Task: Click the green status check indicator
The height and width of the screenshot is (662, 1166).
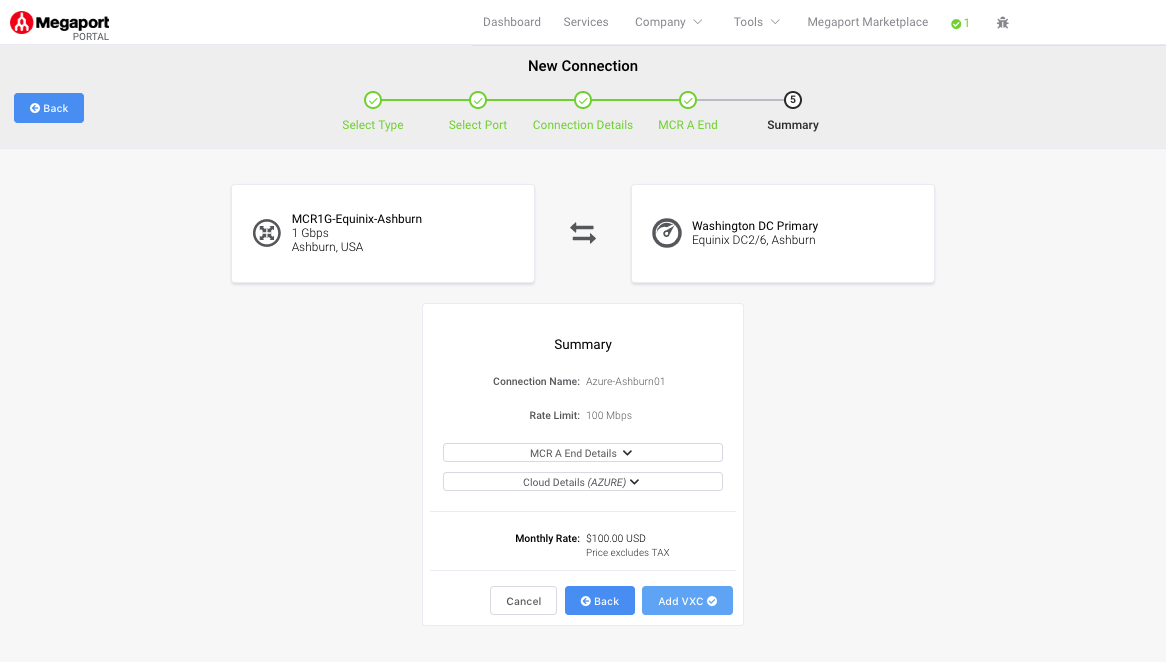Action: point(960,23)
